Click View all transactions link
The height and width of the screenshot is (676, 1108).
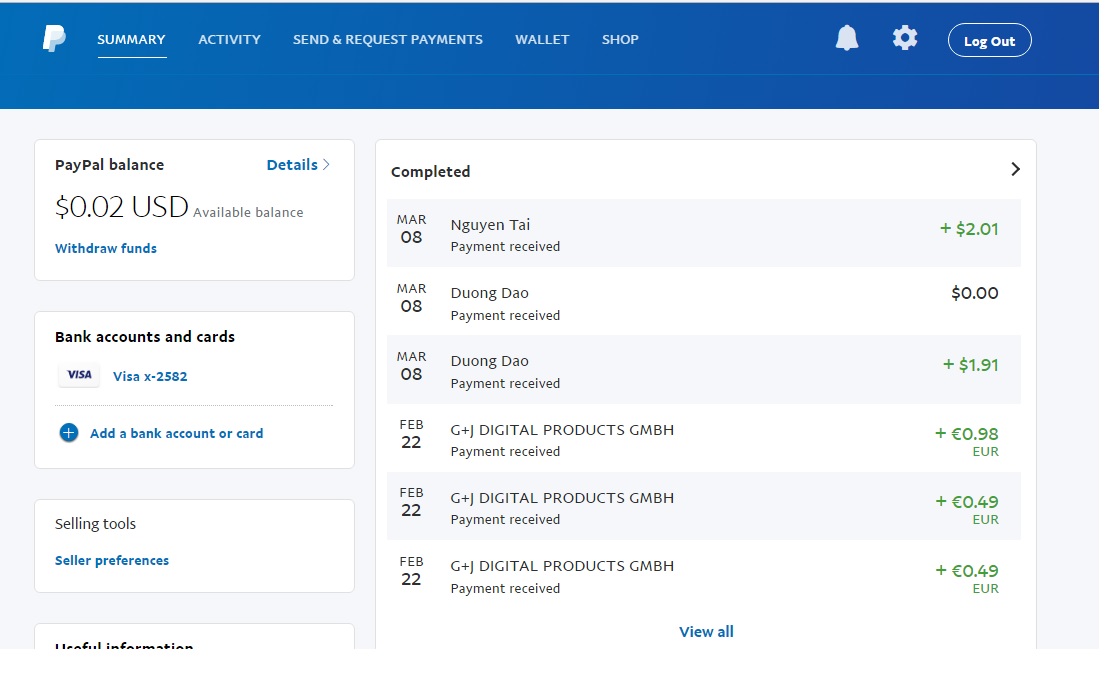(x=706, y=632)
